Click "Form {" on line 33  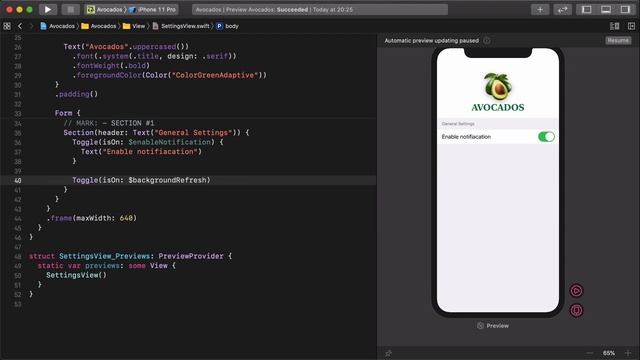[x=68, y=113]
